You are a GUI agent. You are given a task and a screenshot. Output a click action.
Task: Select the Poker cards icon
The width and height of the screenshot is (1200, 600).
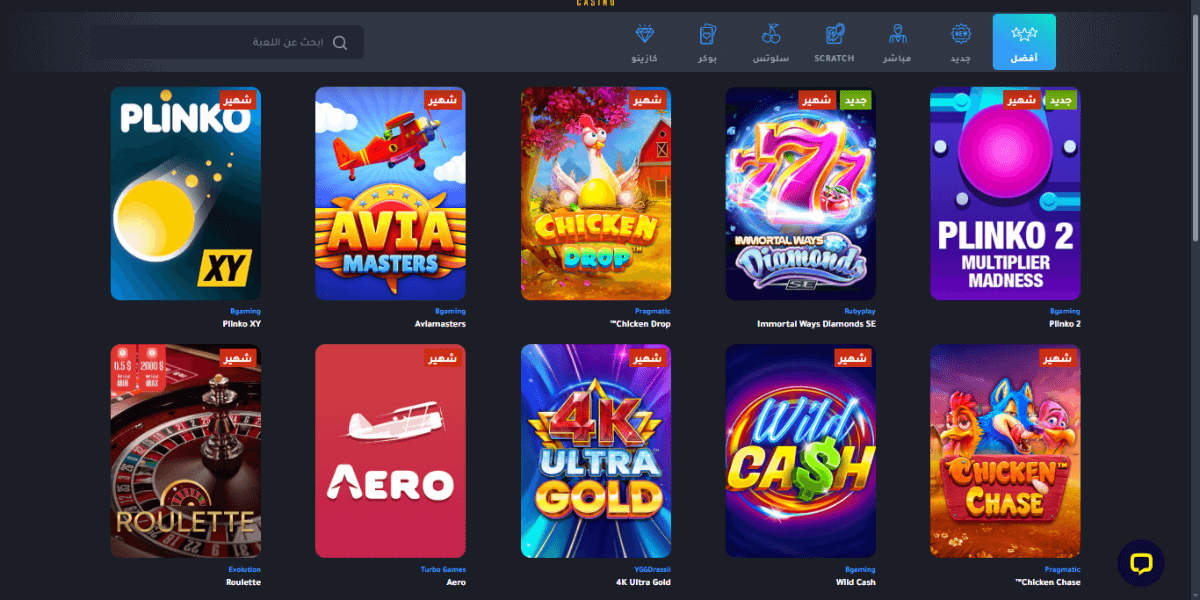pos(708,34)
